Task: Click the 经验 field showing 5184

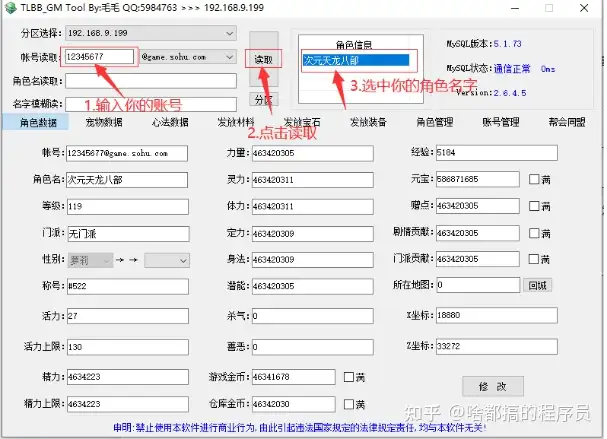Action: tap(497, 153)
